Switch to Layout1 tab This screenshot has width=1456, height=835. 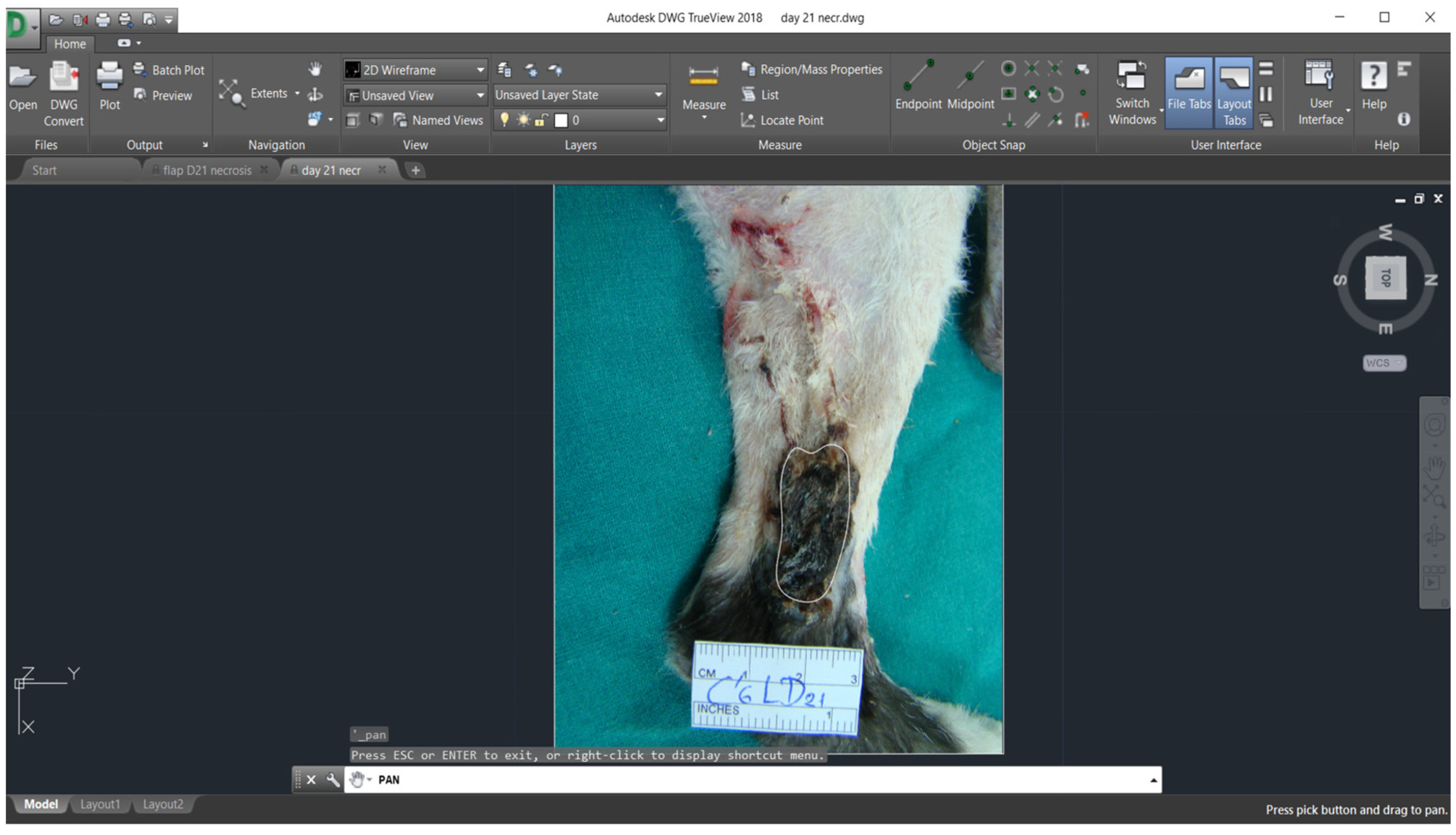click(x=100, y=804)
